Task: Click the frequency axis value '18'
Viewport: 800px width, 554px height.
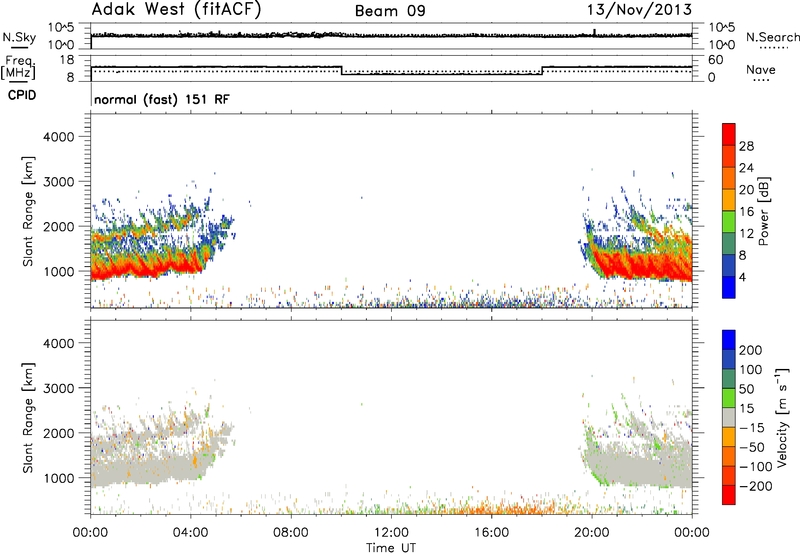Action: pos(68,60)
